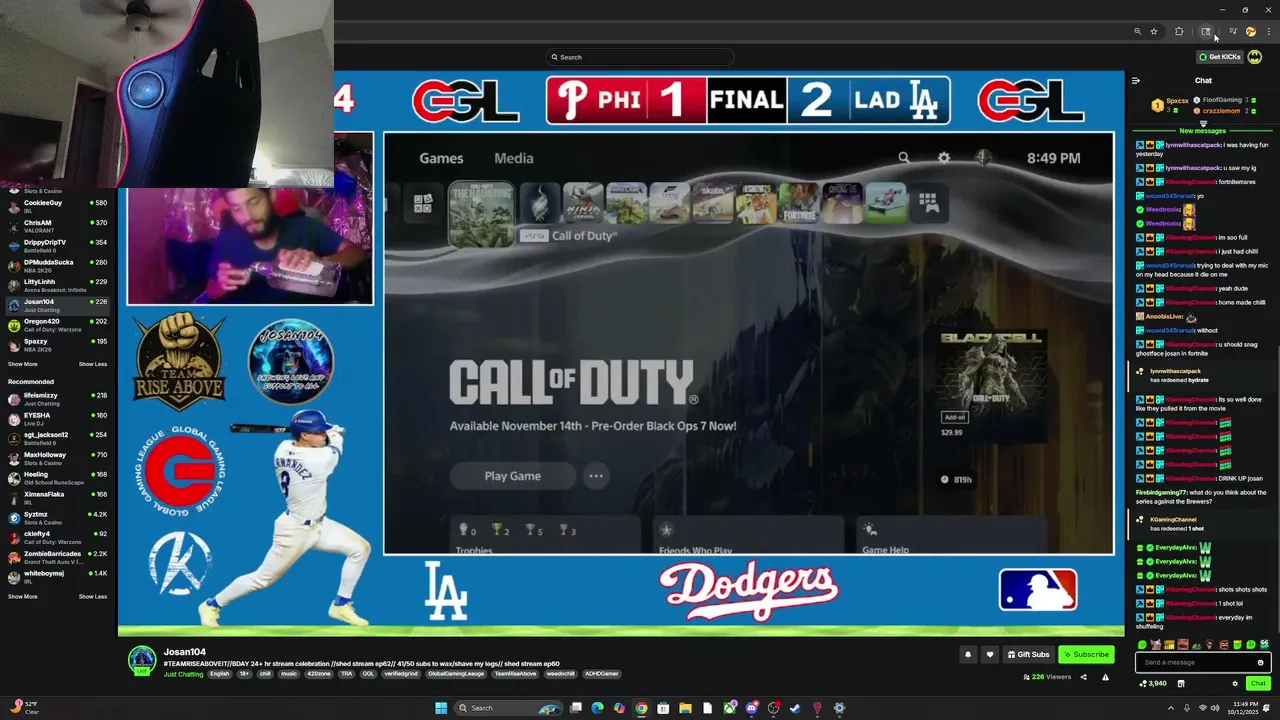Click Show Less under Recommended list
Viewport: 1280px width, 720px height.
(93, 597)
